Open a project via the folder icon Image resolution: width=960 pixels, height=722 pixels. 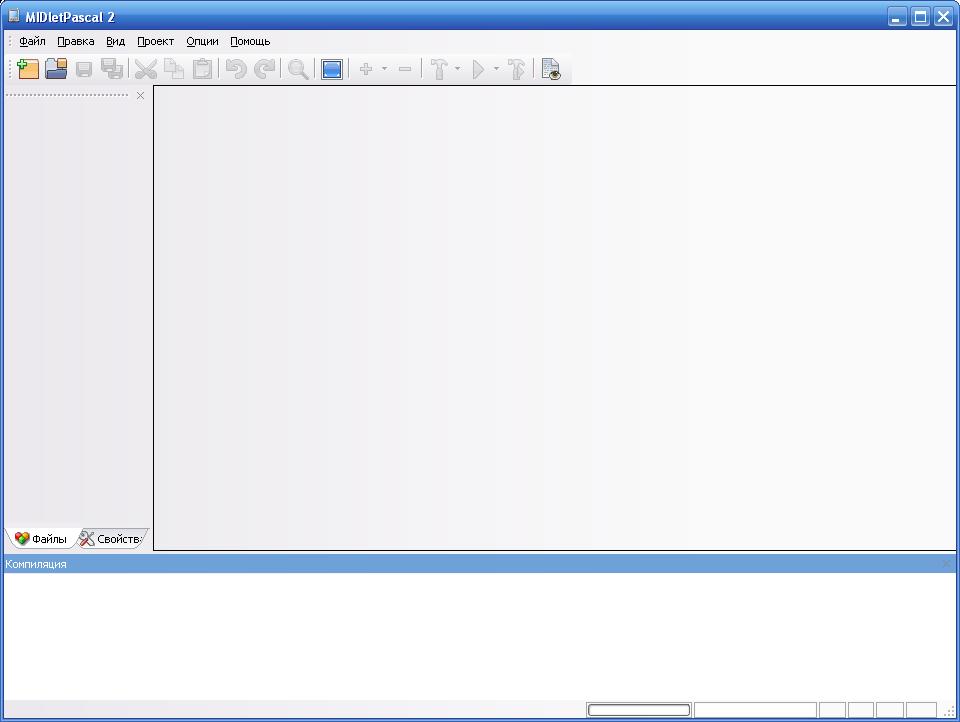pyautogui.click(x=56, y=69)
